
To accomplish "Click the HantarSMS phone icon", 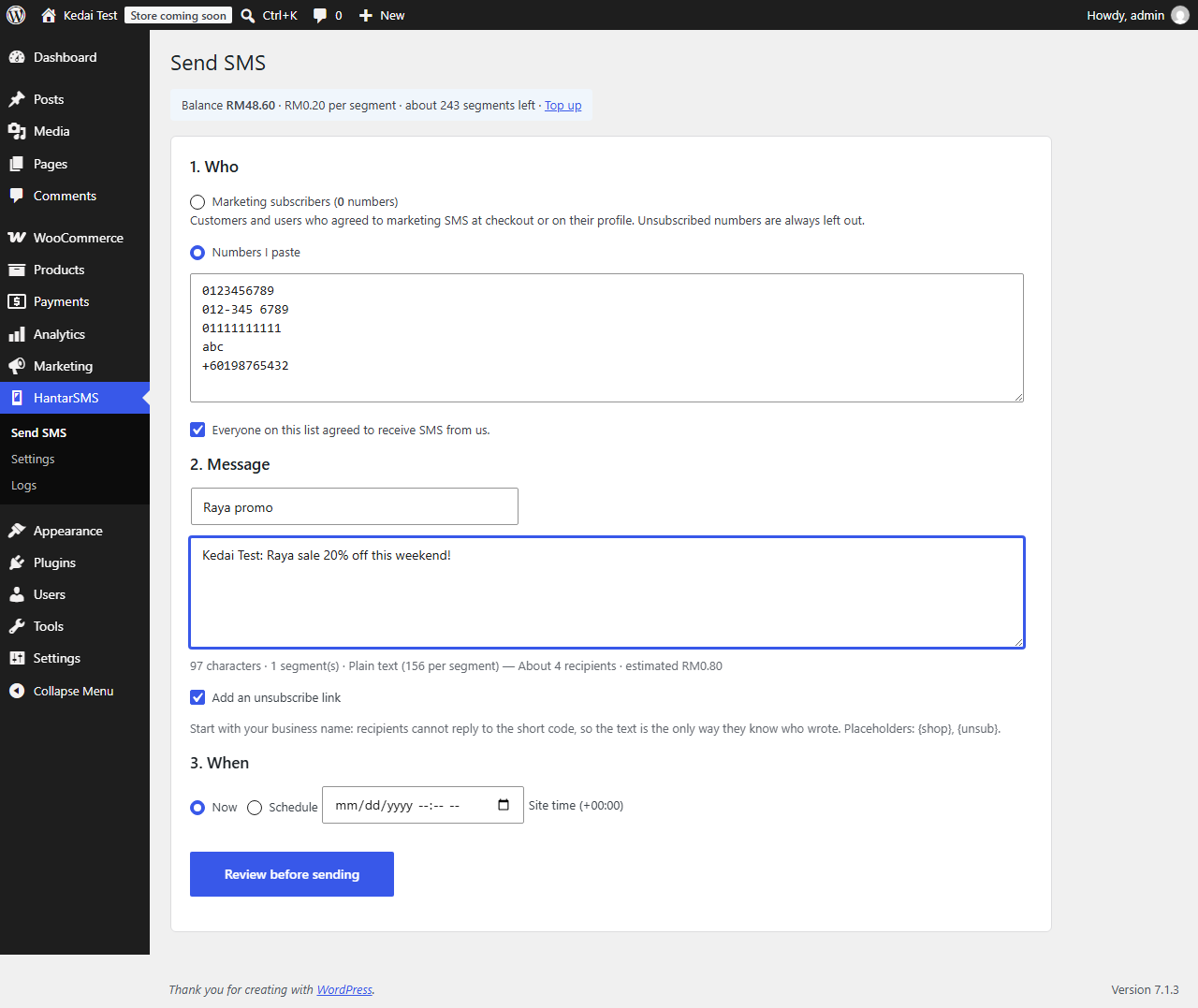I will (17, 398).
